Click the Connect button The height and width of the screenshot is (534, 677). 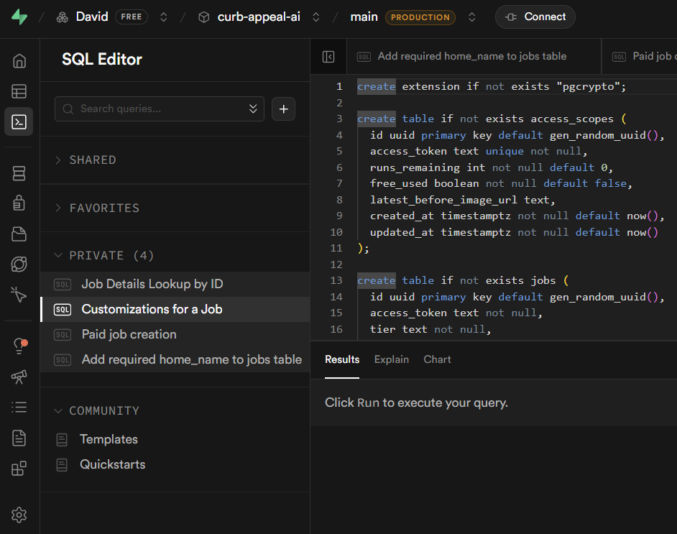pyautogui.click(x=535, y=17)
